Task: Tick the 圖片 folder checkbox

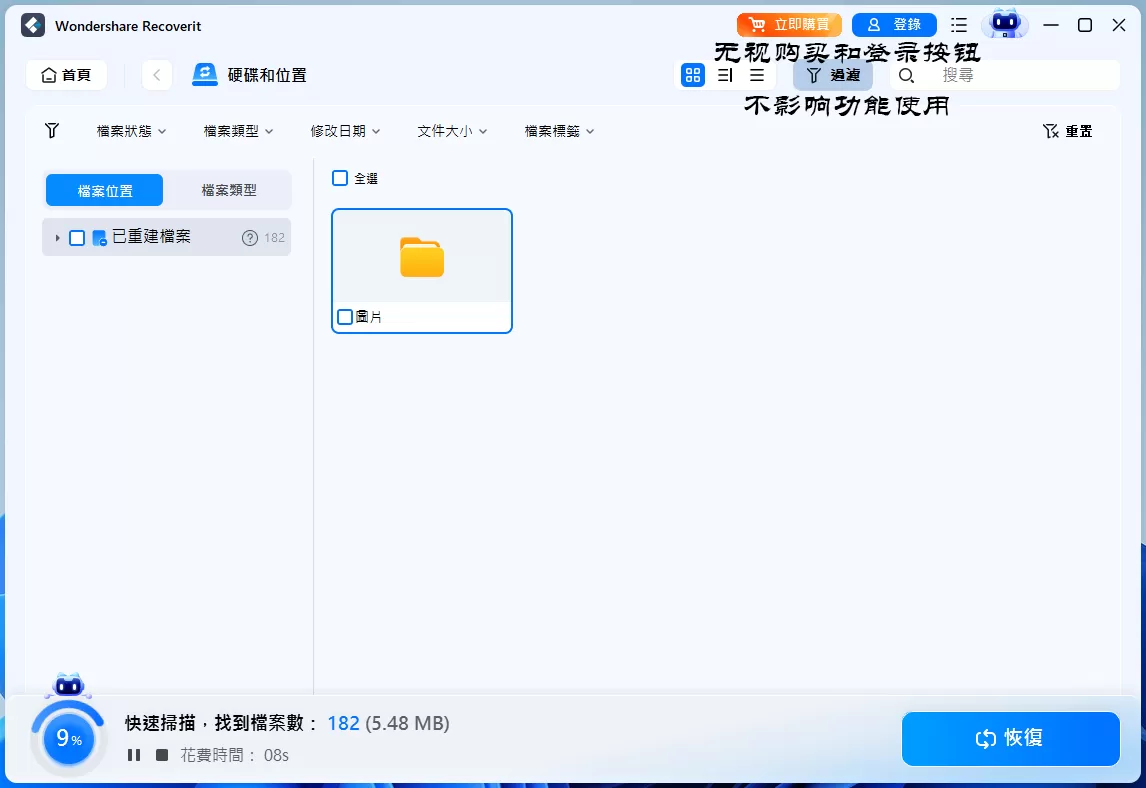Action: click(345, 316)
